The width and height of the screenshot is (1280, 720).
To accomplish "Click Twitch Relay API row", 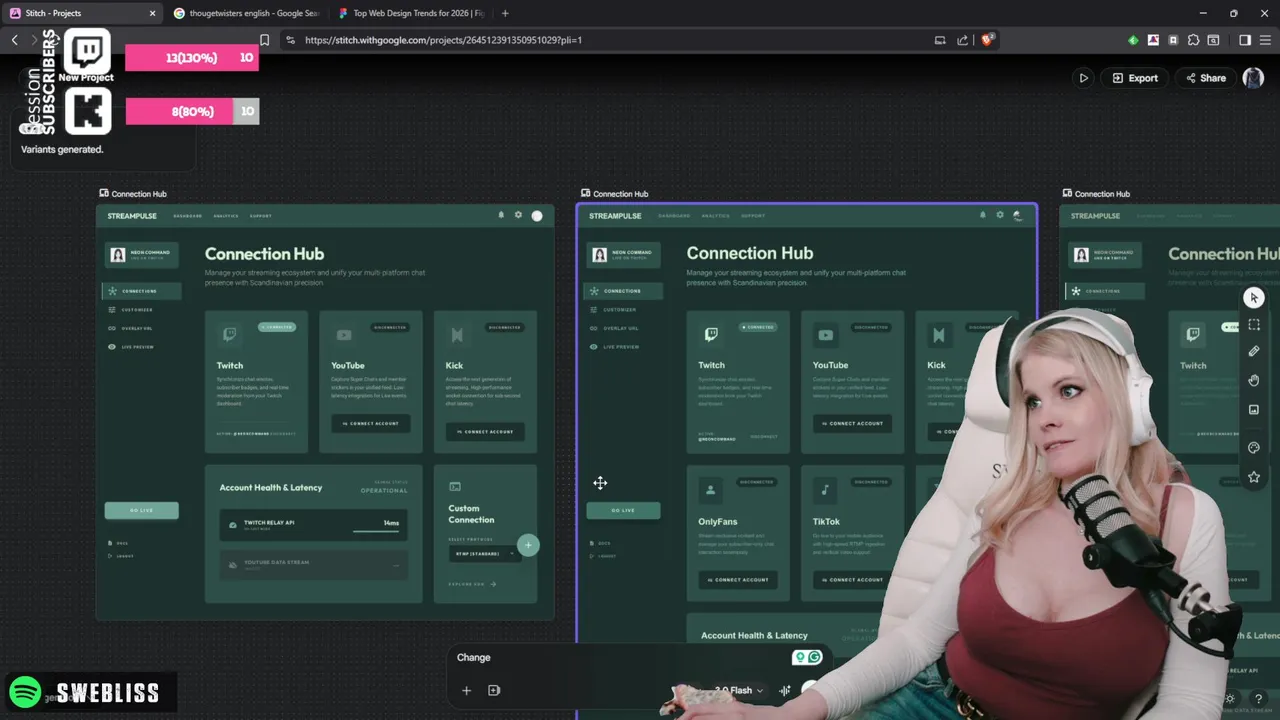I will click(x=313, y=524).
